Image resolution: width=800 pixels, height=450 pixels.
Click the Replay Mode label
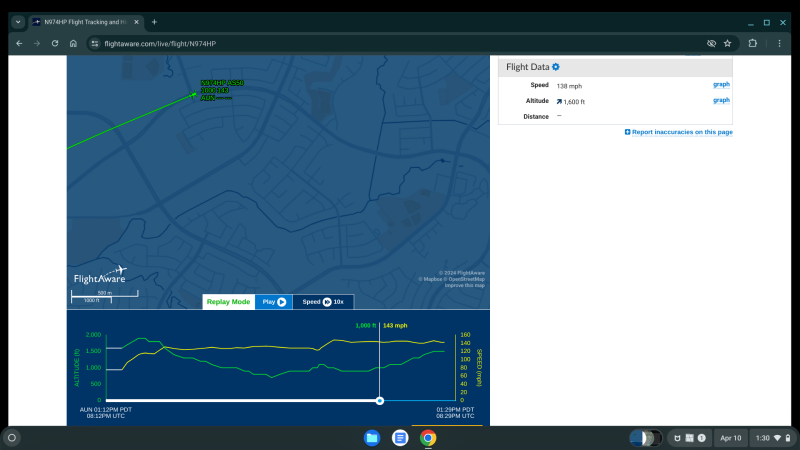(228, 301)
